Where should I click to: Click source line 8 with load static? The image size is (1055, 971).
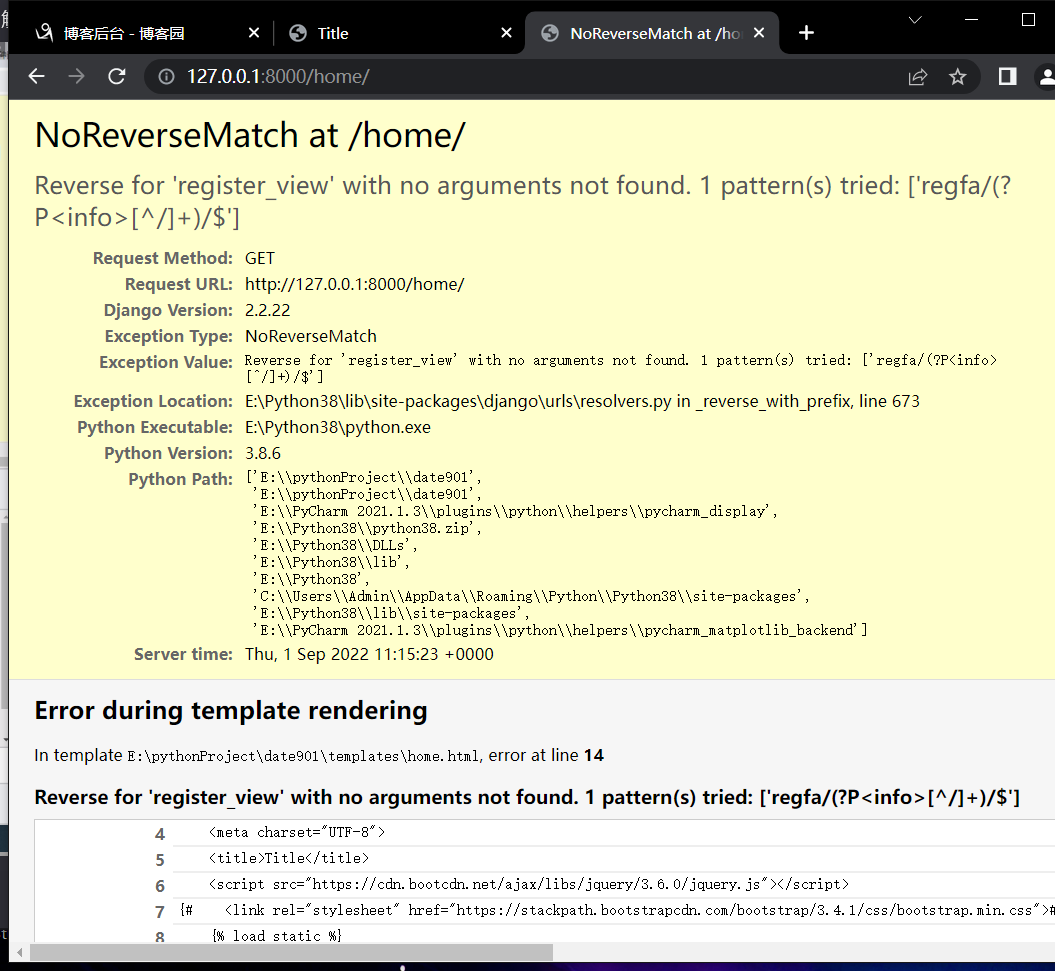[x=277, y=936]
